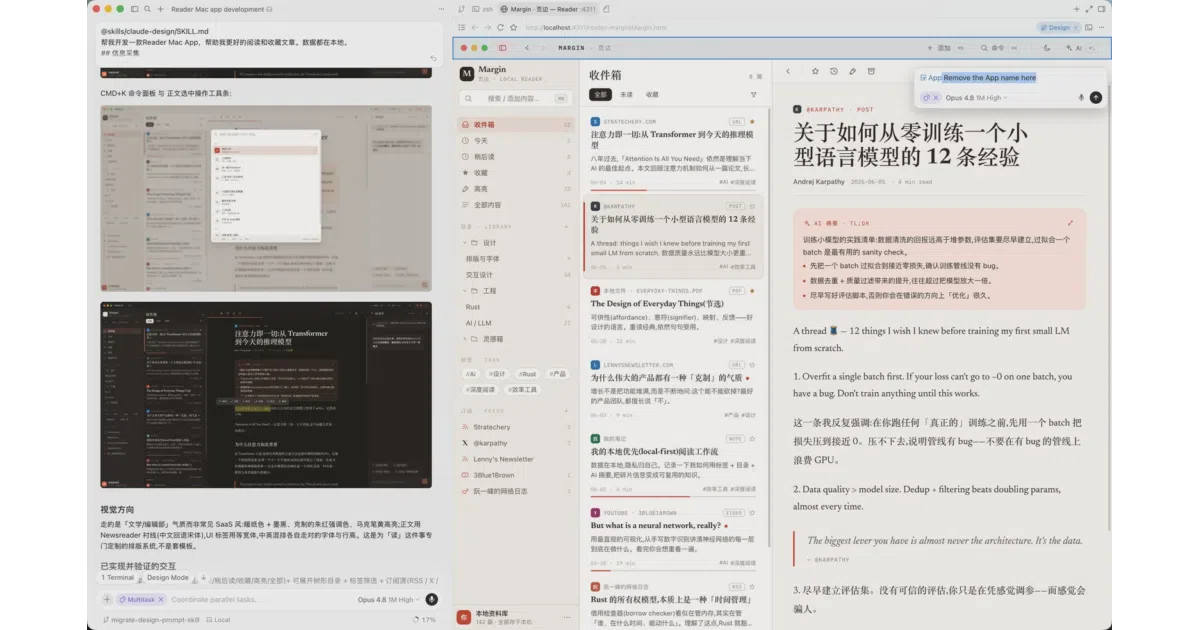The width and height of the screenshot is (1200, 630).
Task: Open the 收藏 favorites sidebar item
Action: pyautogui.click(x=515, y=173)
